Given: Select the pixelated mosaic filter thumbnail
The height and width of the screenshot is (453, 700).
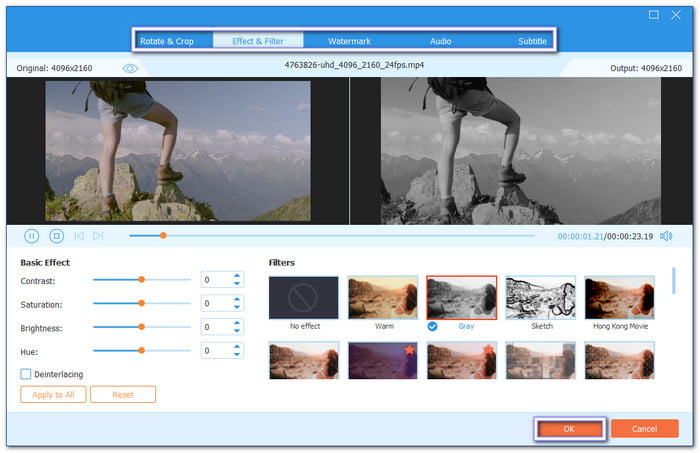Looking at the screenshot, I should tap(541, 361).
